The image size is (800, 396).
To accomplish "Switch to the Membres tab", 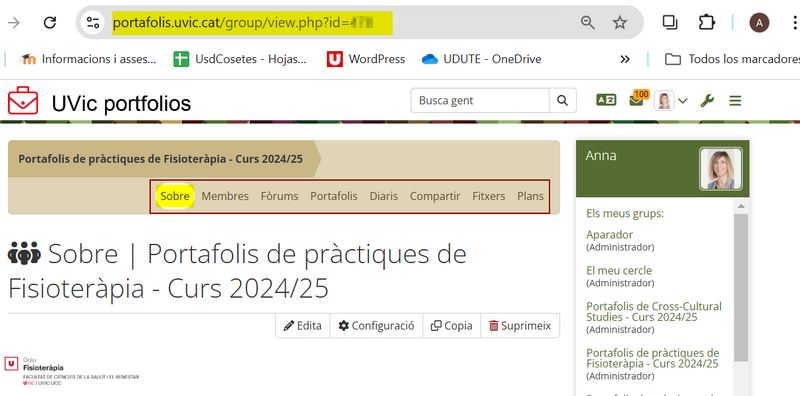I will click(x=225, y=196).
